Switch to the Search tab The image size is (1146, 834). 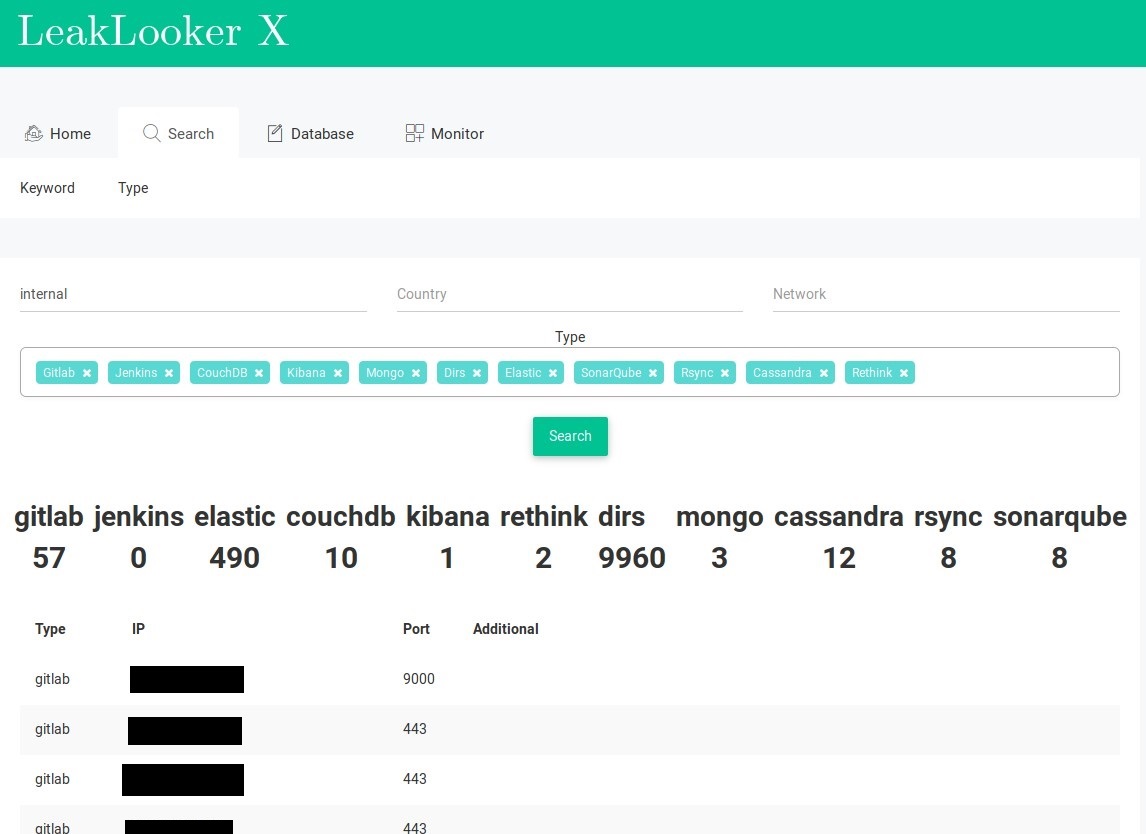point(178,133)
